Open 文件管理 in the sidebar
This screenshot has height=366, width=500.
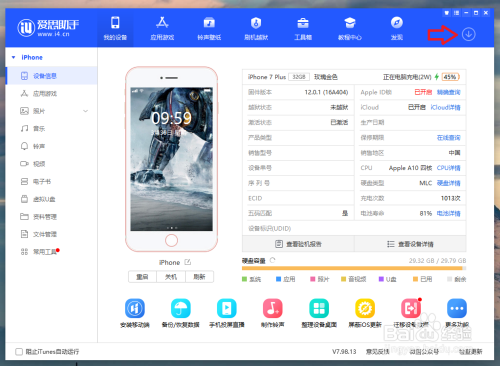(x=52, y=234)
